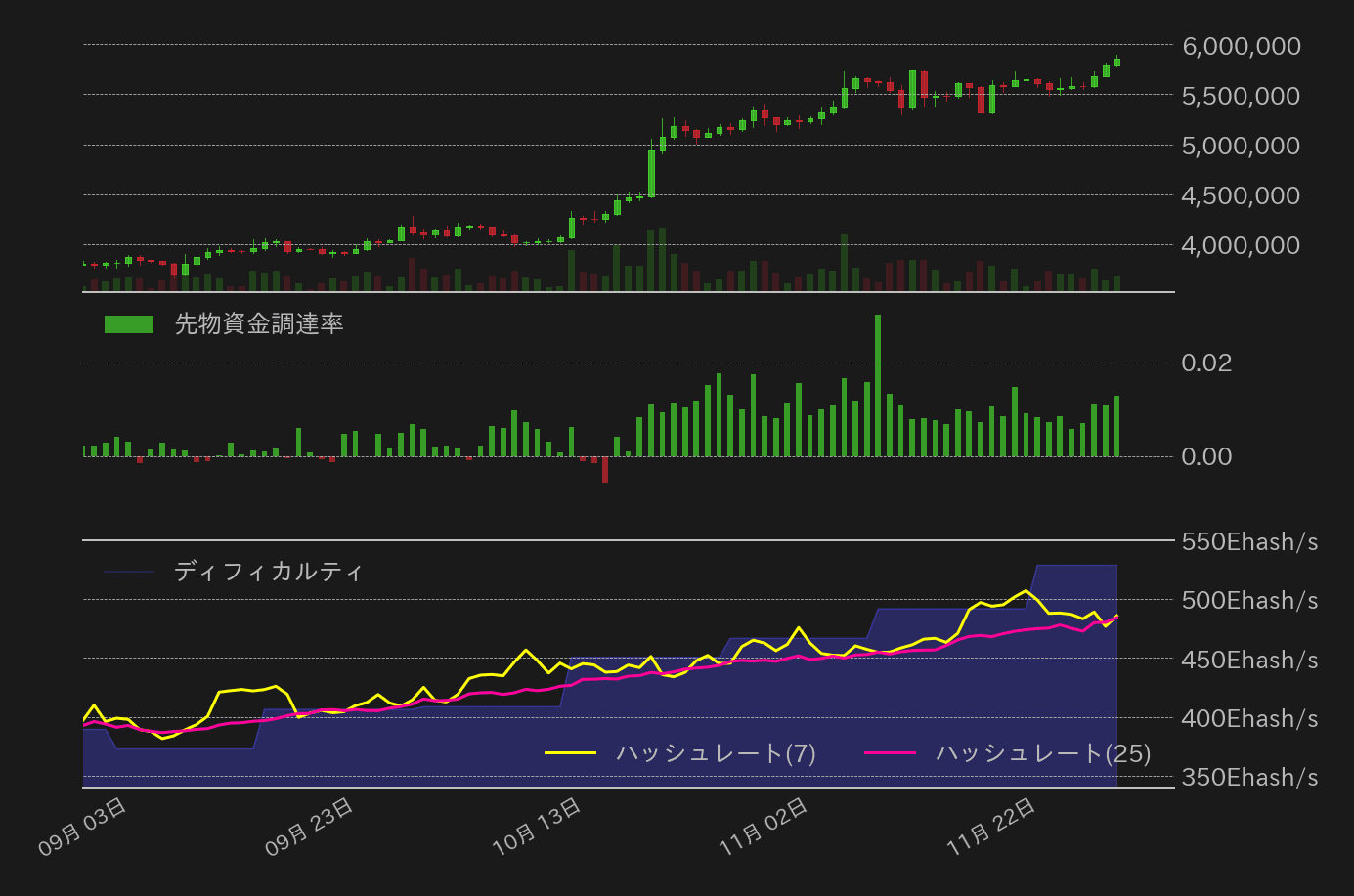Click the green 先物資金調達率 legend swatch
The image size is (1354, 896).
click(129, 324)
